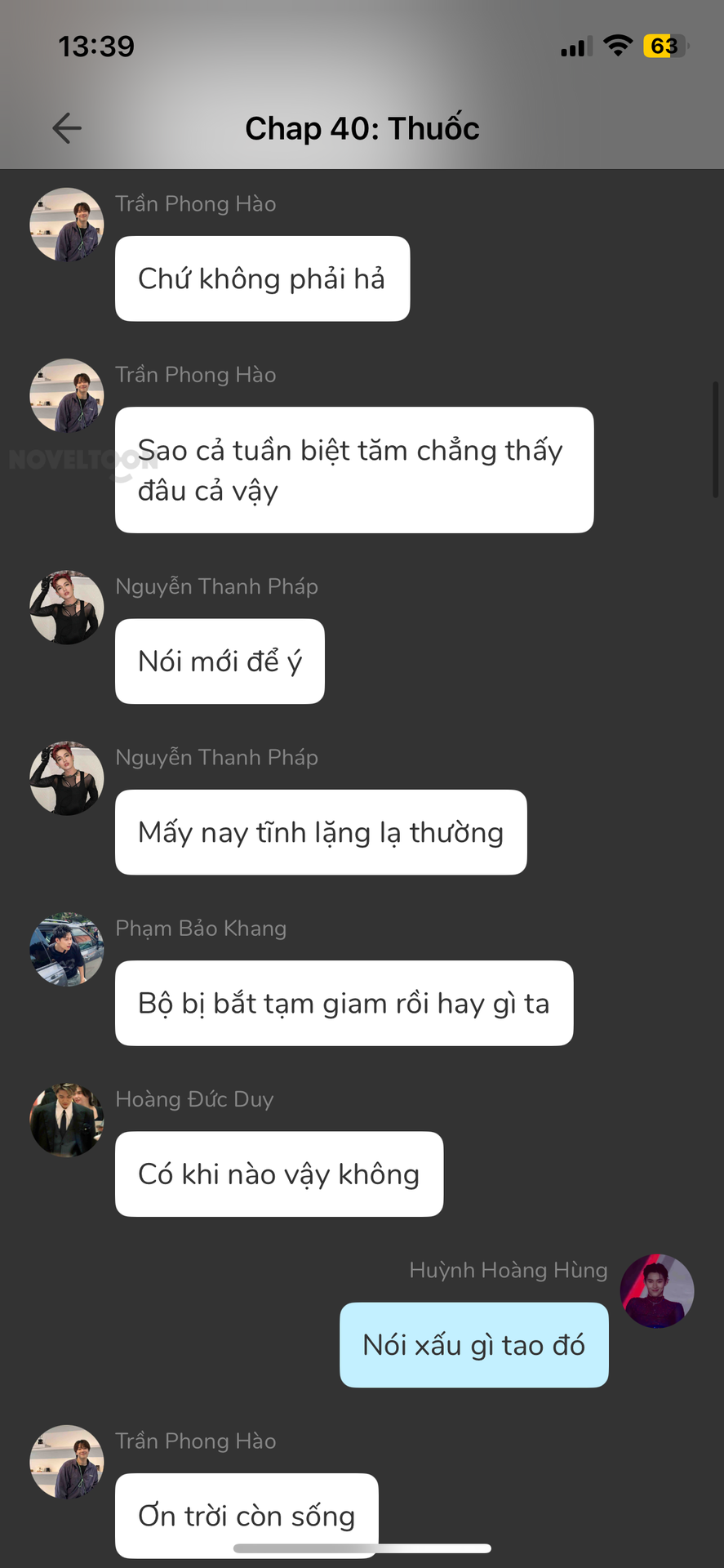Tap the 'Chap 40: Thuốc' title
This screenshot has height=1568, width=724.
pyautogui.click(x=362, y=128)
